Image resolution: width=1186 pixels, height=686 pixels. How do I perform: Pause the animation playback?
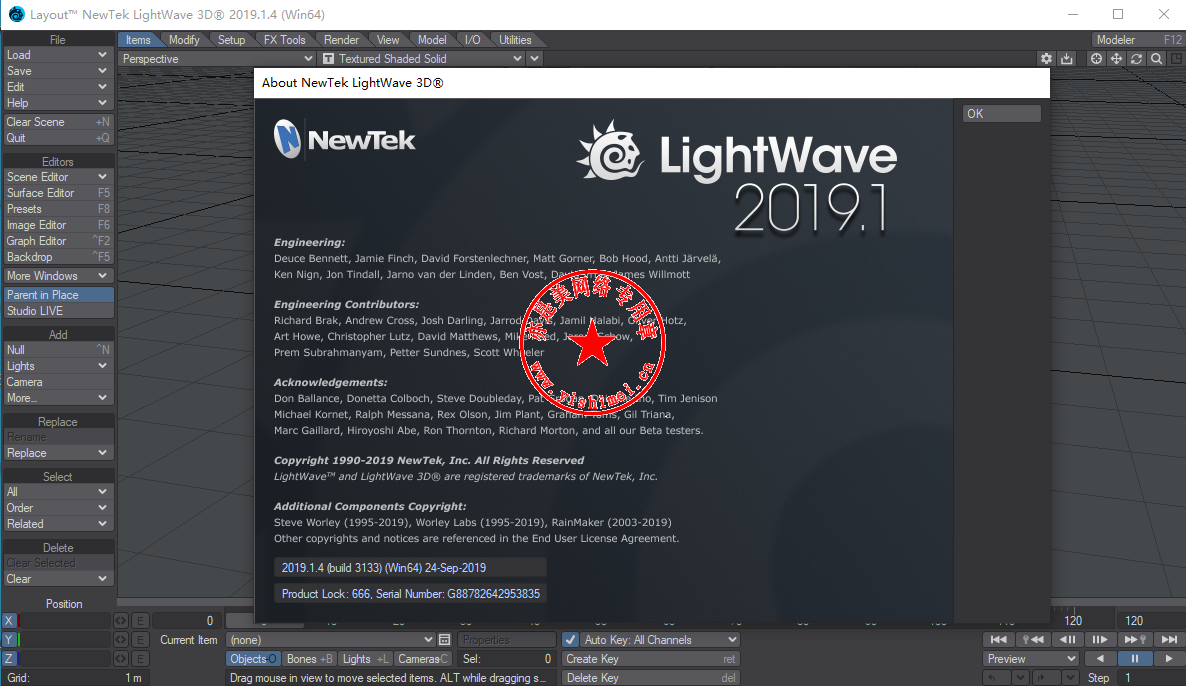click(1135, 659)
